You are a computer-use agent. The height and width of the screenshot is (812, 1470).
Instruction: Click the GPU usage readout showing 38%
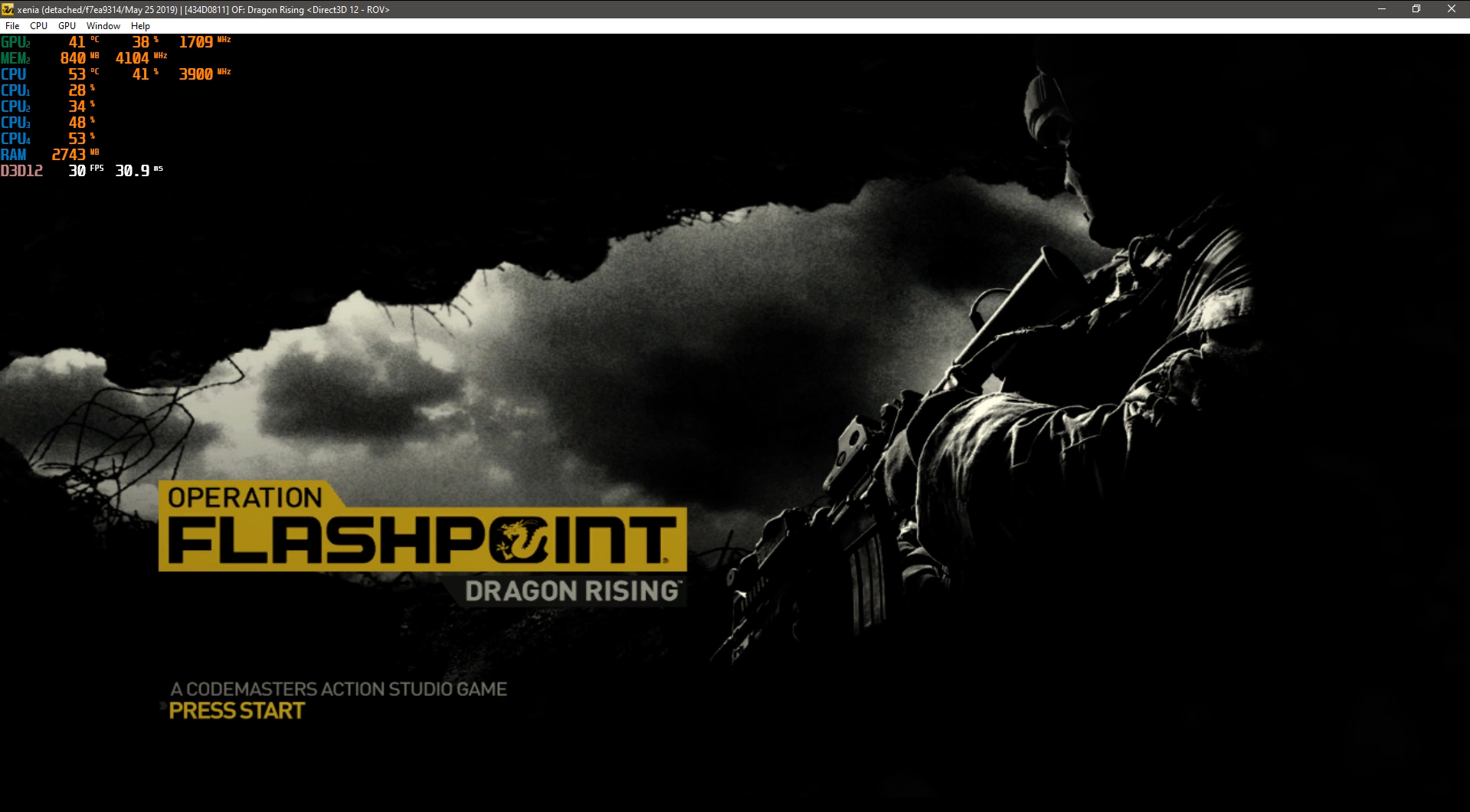(140, 43)
